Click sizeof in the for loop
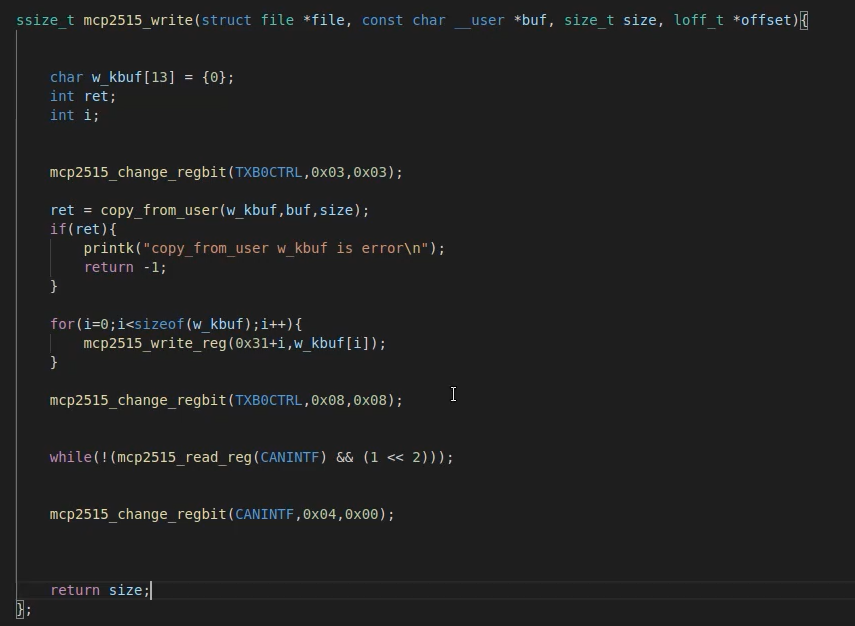855x626 pixels. pyautogui.click(x=159, y=324)
